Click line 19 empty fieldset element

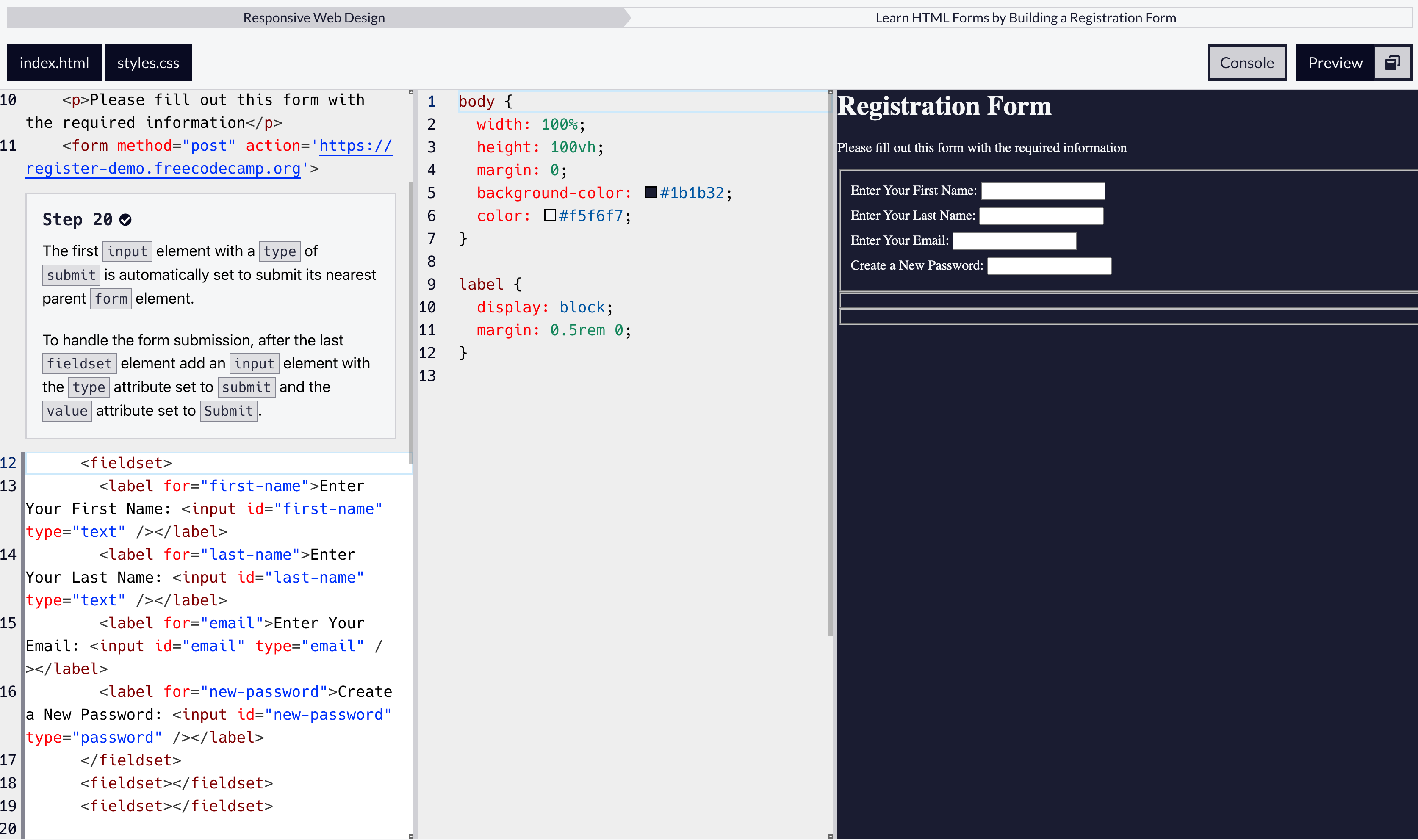177,806
